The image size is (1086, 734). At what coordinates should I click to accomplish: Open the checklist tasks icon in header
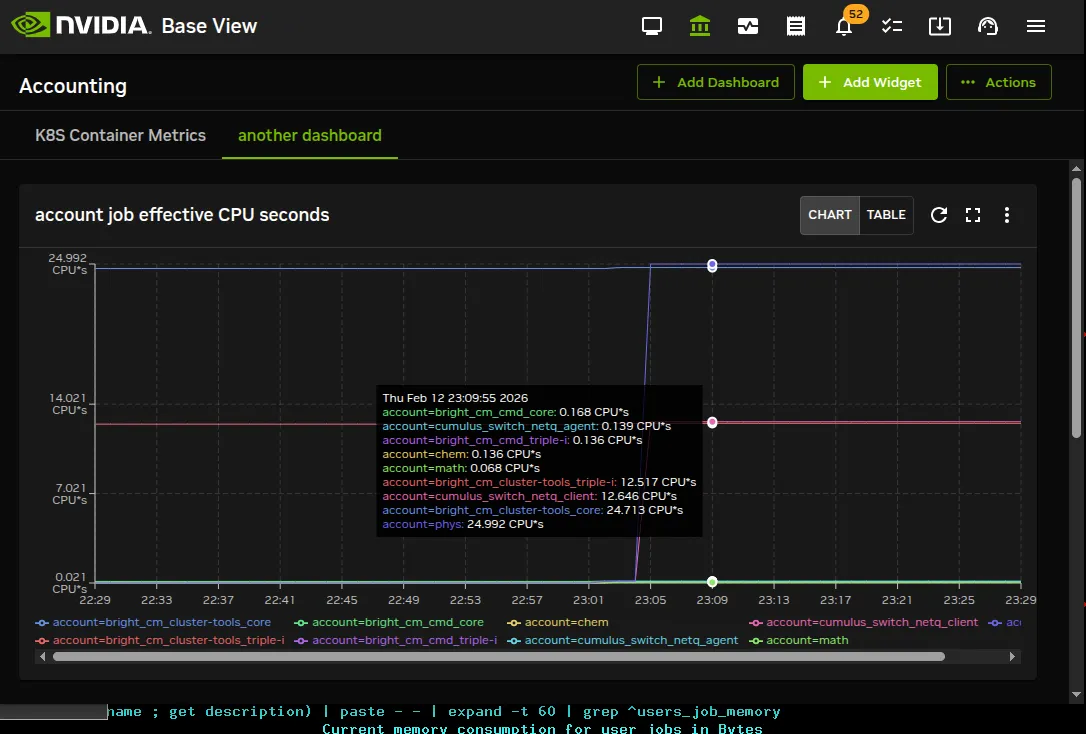pyautogui.click(x=891, y=26)
